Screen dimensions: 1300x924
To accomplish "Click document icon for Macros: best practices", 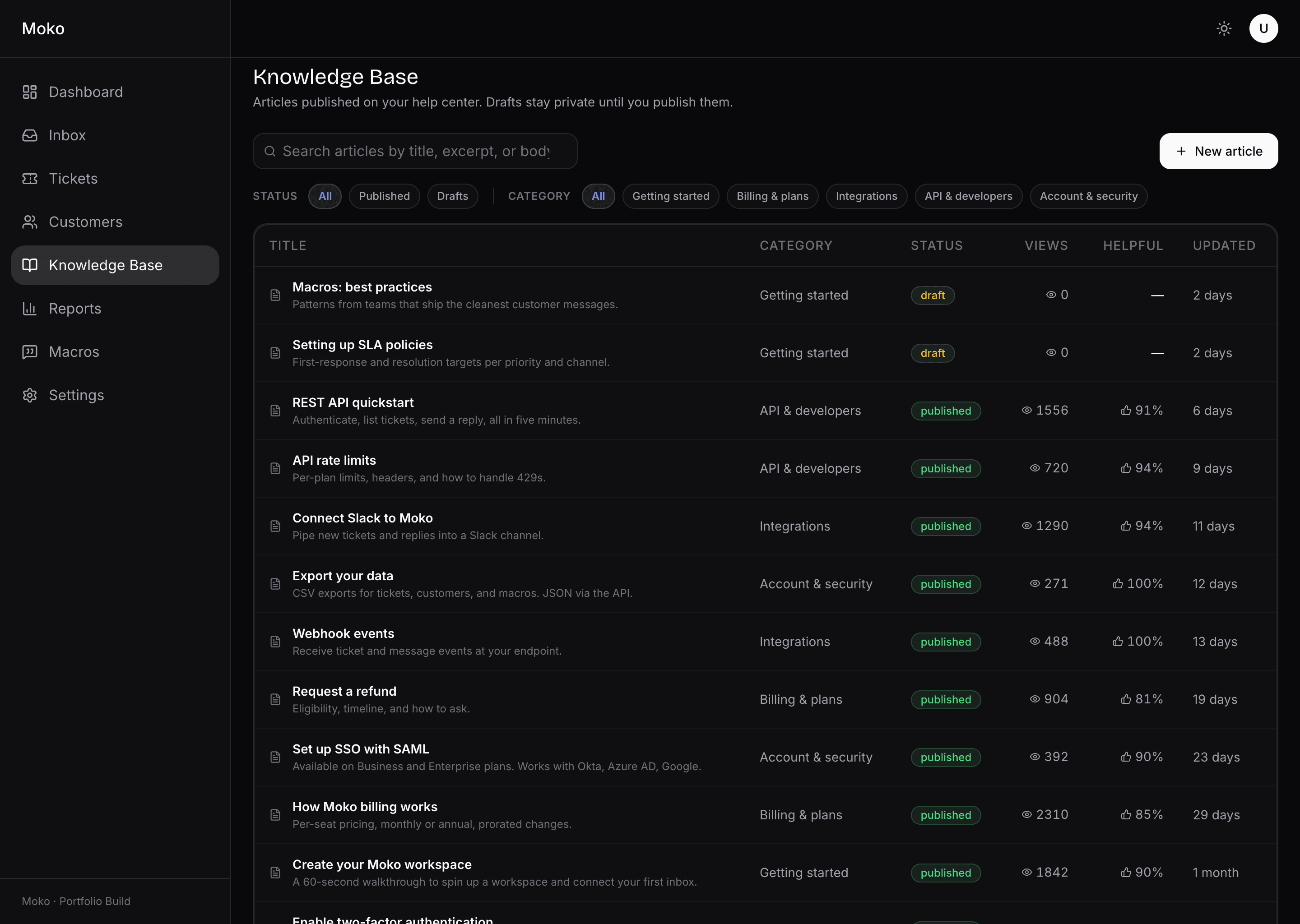I will click(275, 296).
